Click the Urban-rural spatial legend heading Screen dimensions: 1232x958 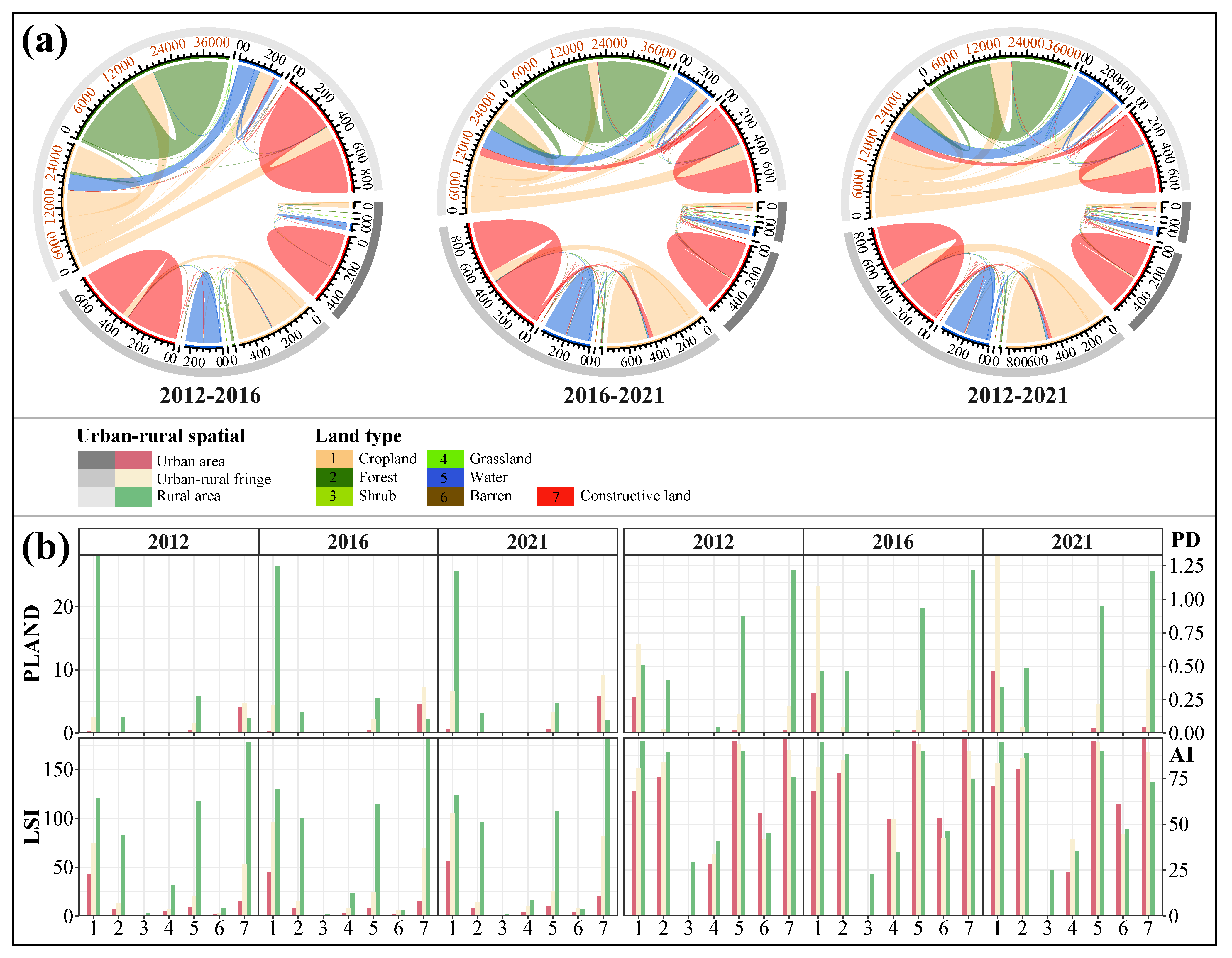click(x=161, y=436)
